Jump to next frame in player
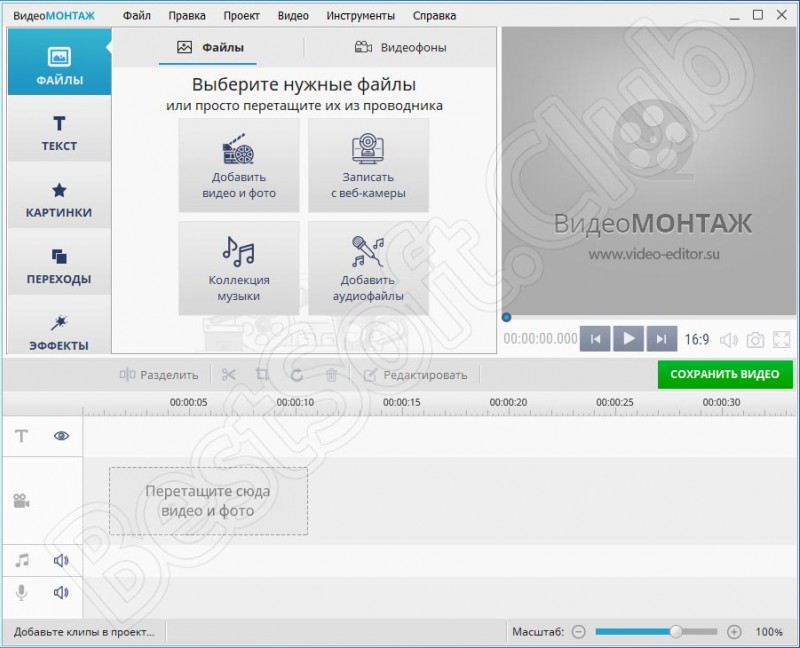Image resolution: width=800 pixels, height=648 pixels. 661,339
